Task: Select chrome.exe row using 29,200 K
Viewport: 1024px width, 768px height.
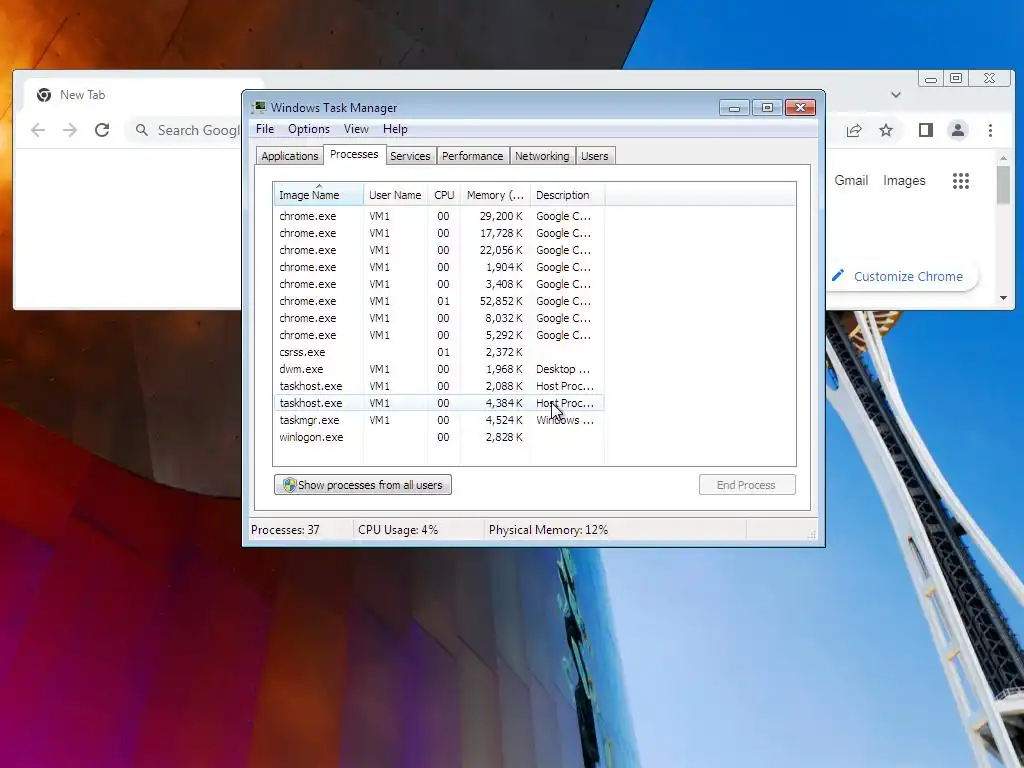Action: [x=439, y=216]
